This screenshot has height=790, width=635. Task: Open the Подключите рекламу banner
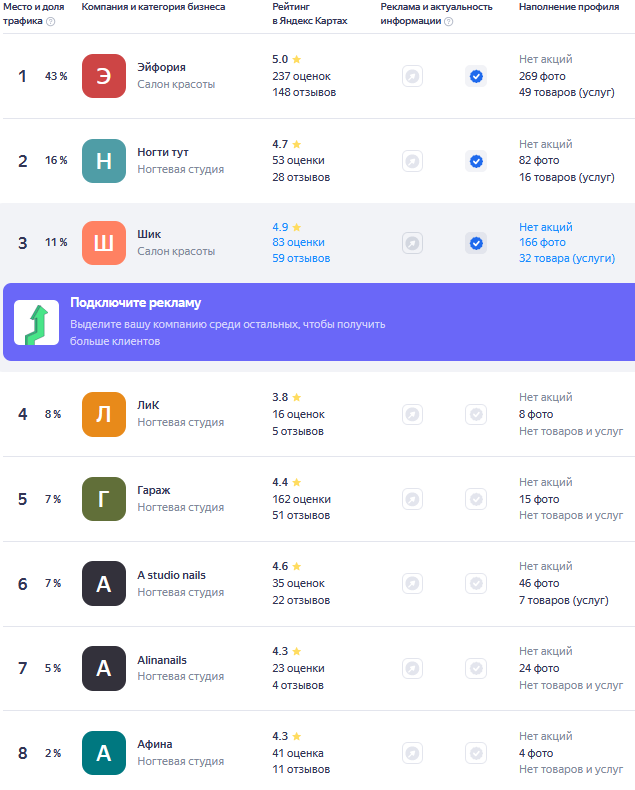319,322
